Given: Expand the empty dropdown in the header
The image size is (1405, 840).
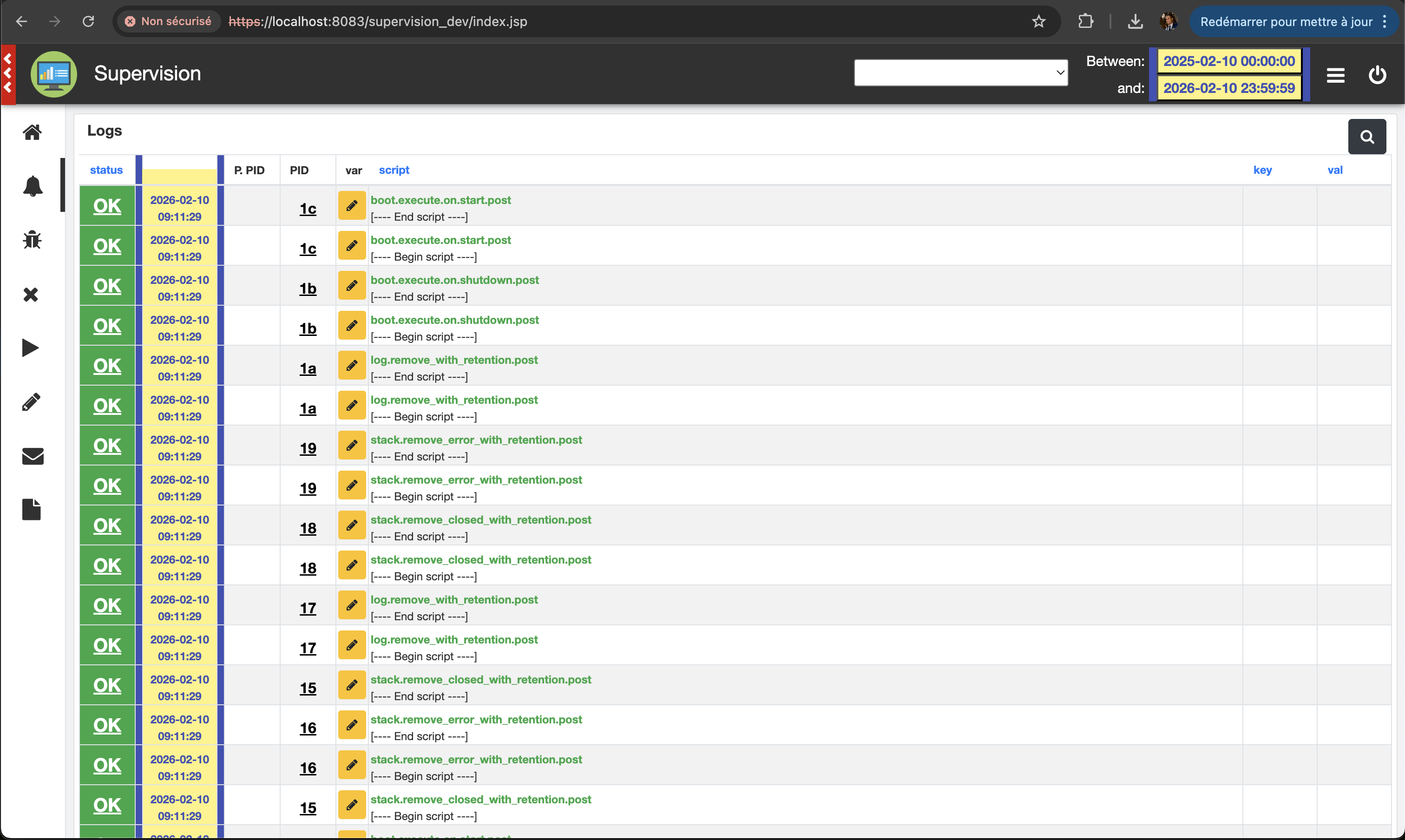Looking at the screenshot, I should pyautogui.click(x=960, y=72).
